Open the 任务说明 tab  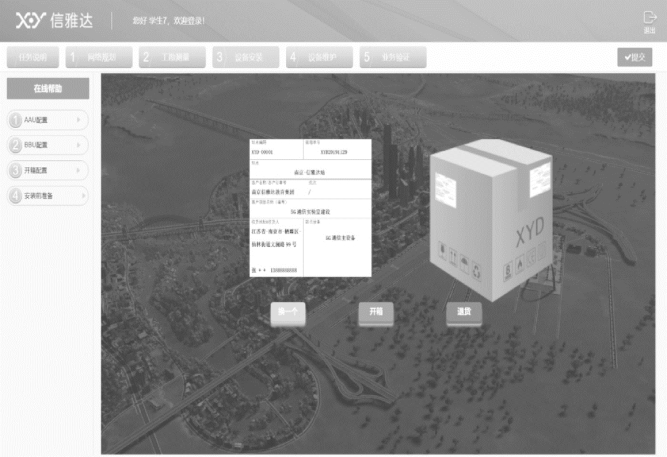33,57
